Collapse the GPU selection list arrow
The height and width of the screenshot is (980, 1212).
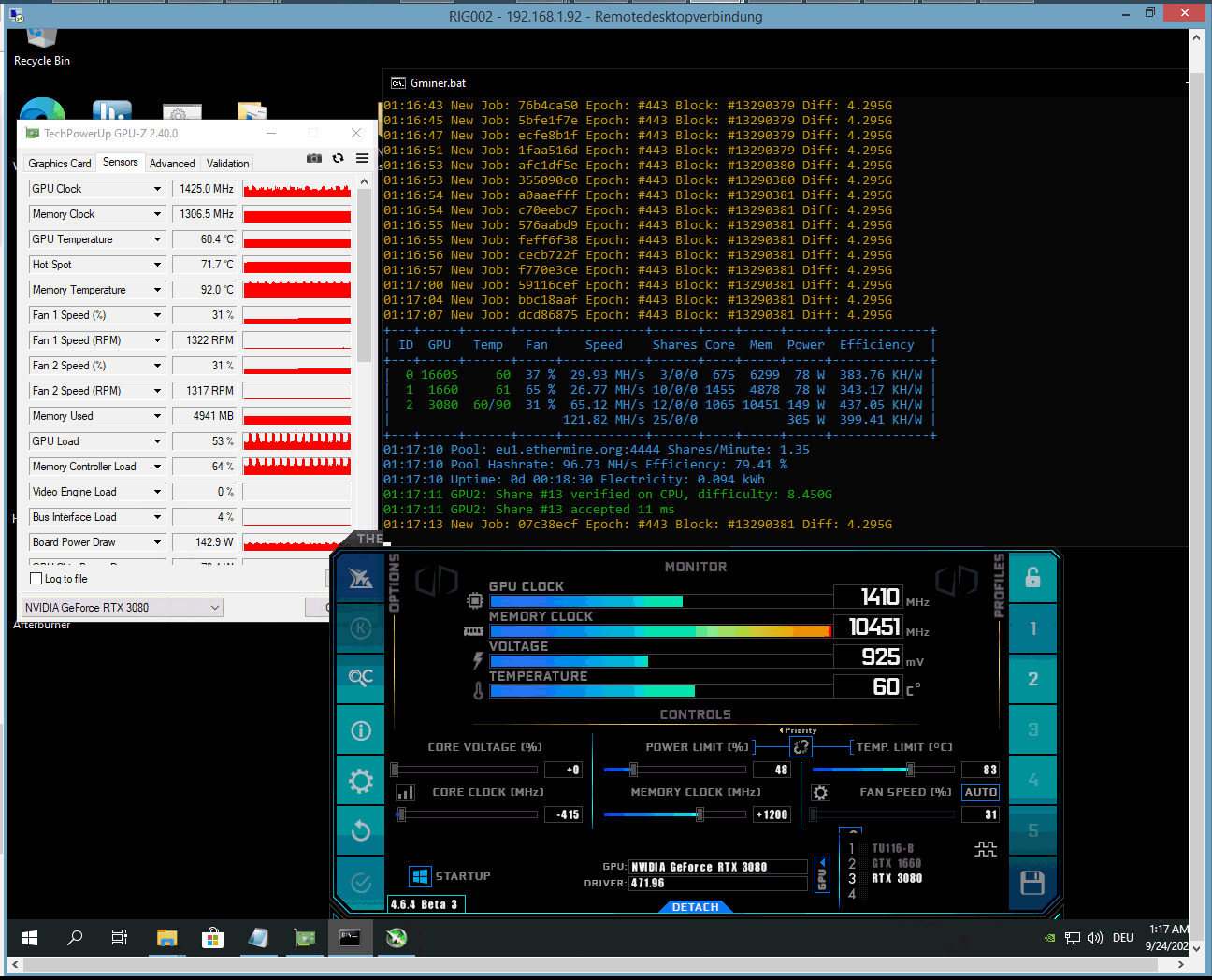822,875
